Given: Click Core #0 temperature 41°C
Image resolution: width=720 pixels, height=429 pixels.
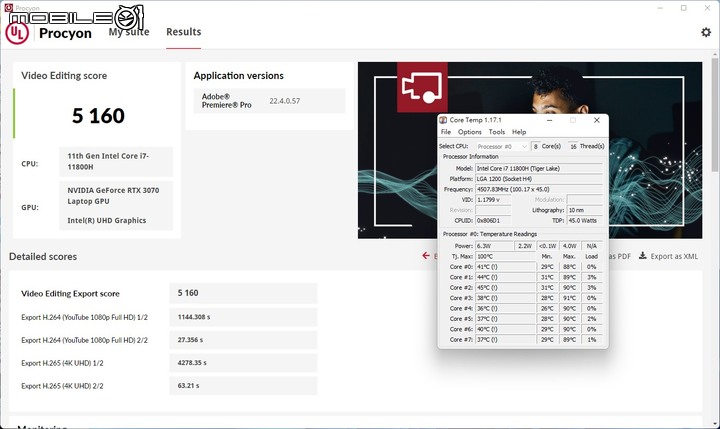Looking at the screenshot, I should tap(505, 267).
